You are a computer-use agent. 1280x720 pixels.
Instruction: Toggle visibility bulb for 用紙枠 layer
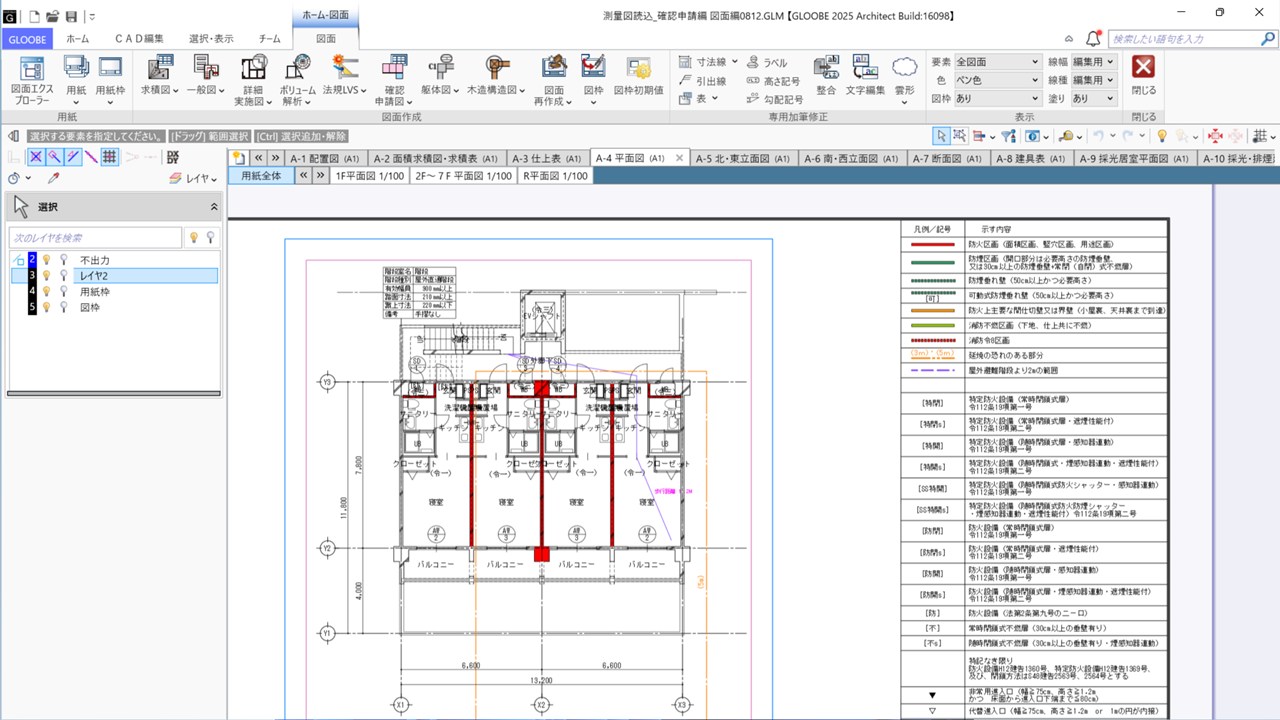pyautogui.click(x=46, y=291)
